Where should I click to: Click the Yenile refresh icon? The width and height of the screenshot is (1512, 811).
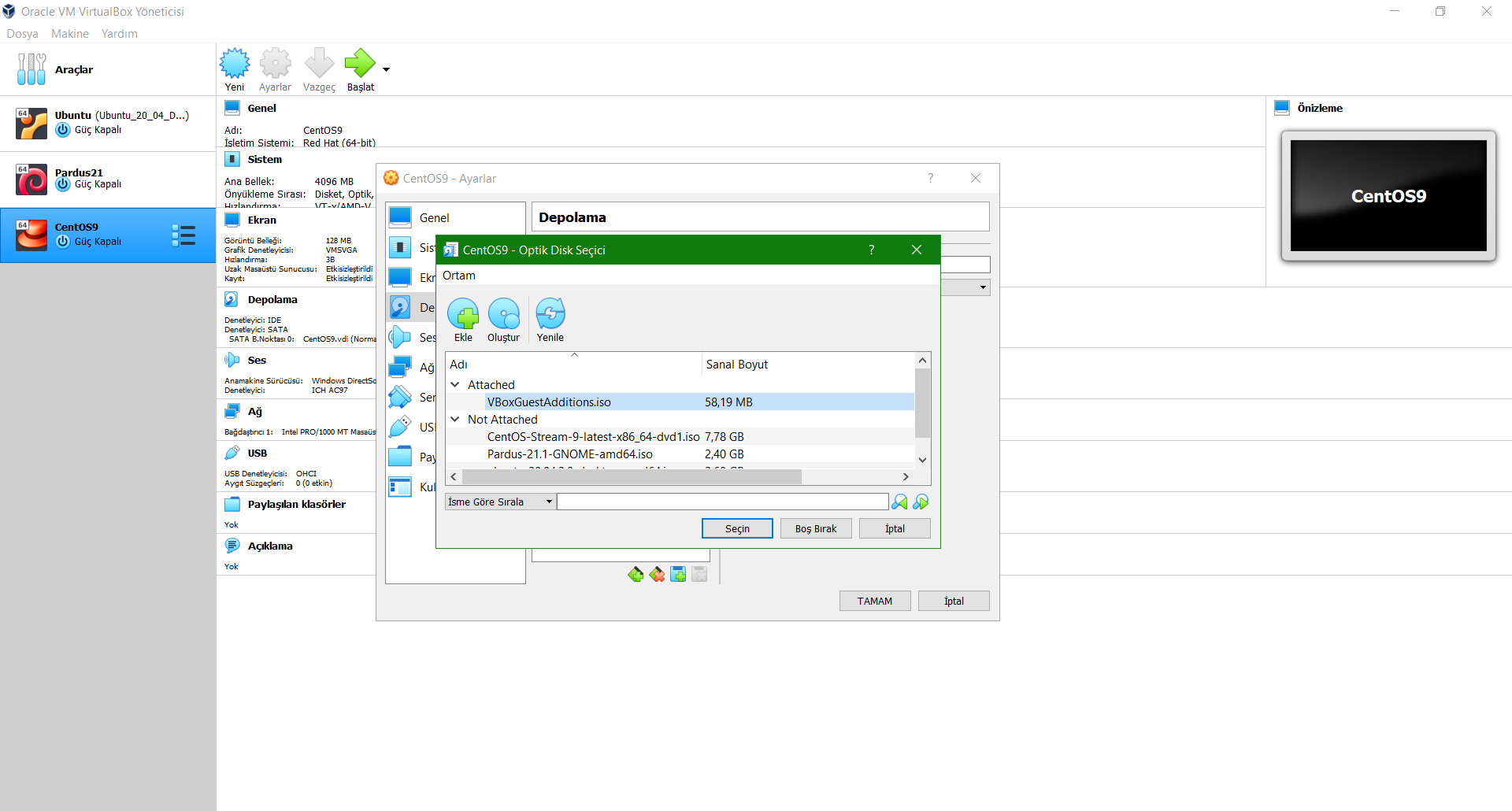[550, 314]
